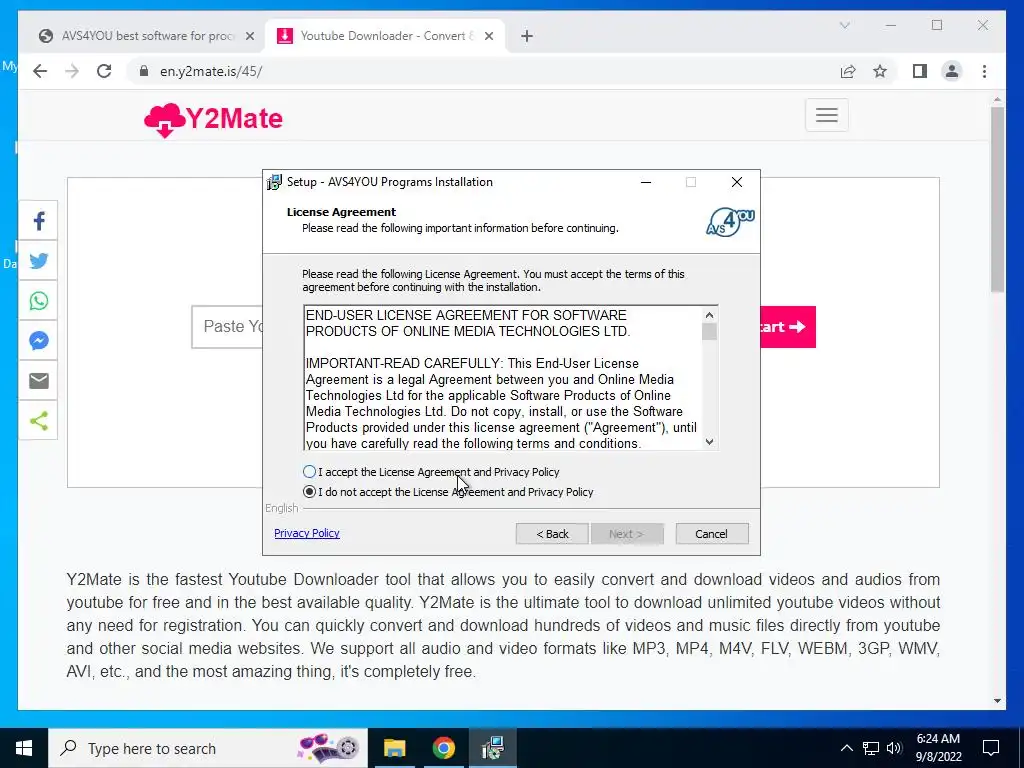
Task: Click the Next button in setup
Action: click(627, 534)
